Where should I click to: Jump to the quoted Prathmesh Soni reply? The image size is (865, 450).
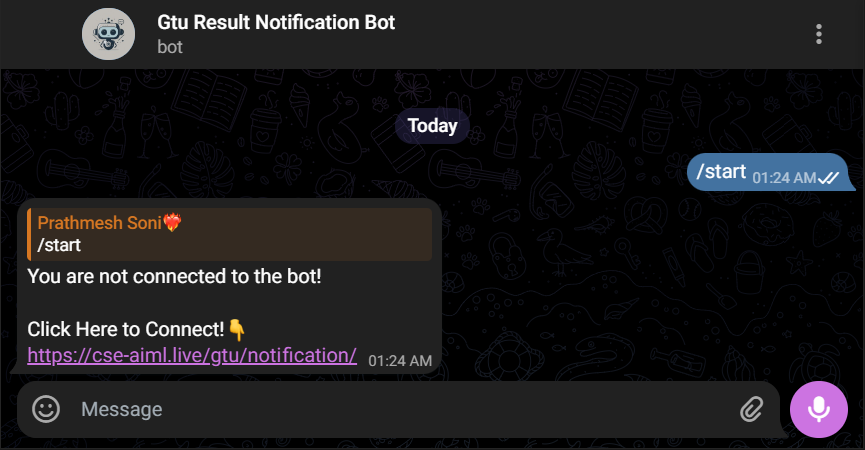click(x=230, y=234)
